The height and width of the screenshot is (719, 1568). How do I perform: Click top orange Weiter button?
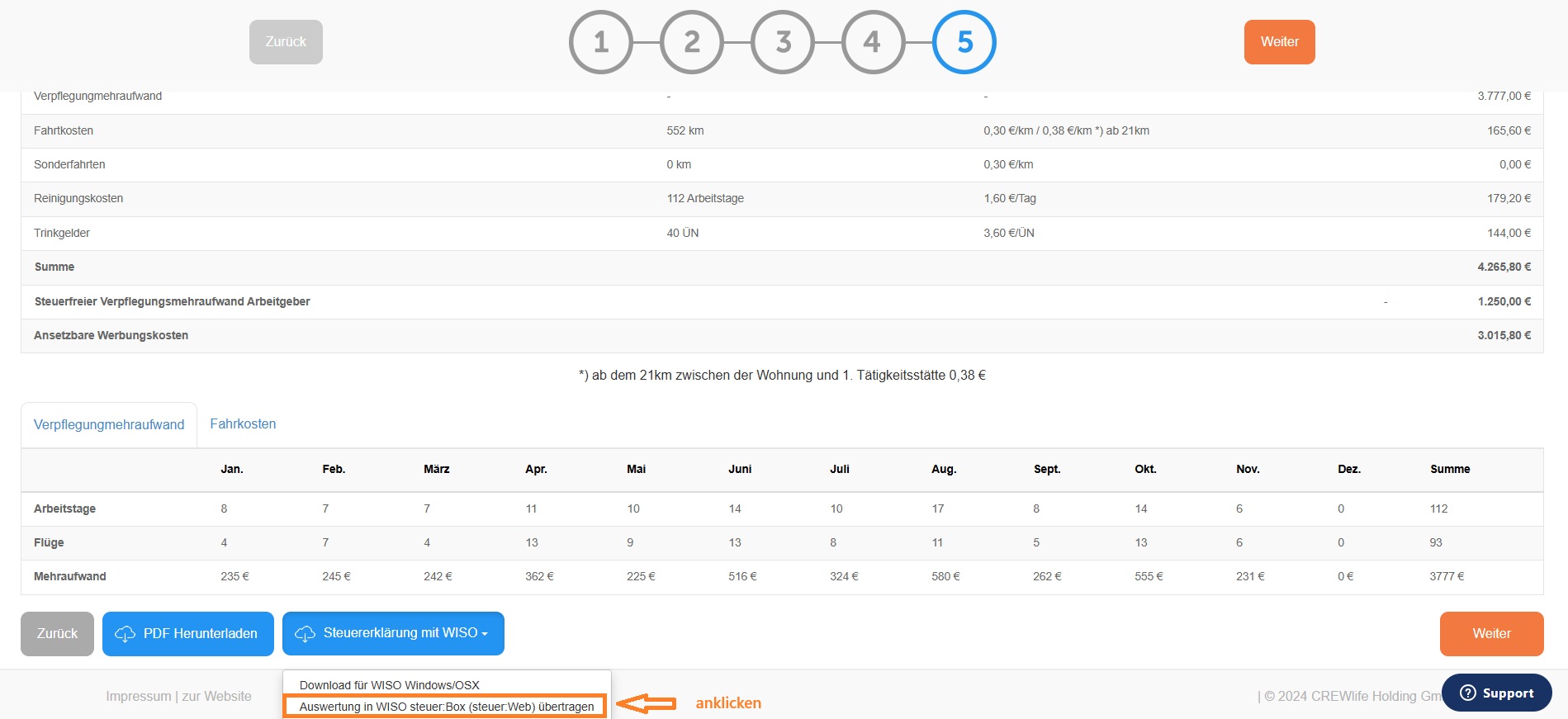[x=1279, y=42]
